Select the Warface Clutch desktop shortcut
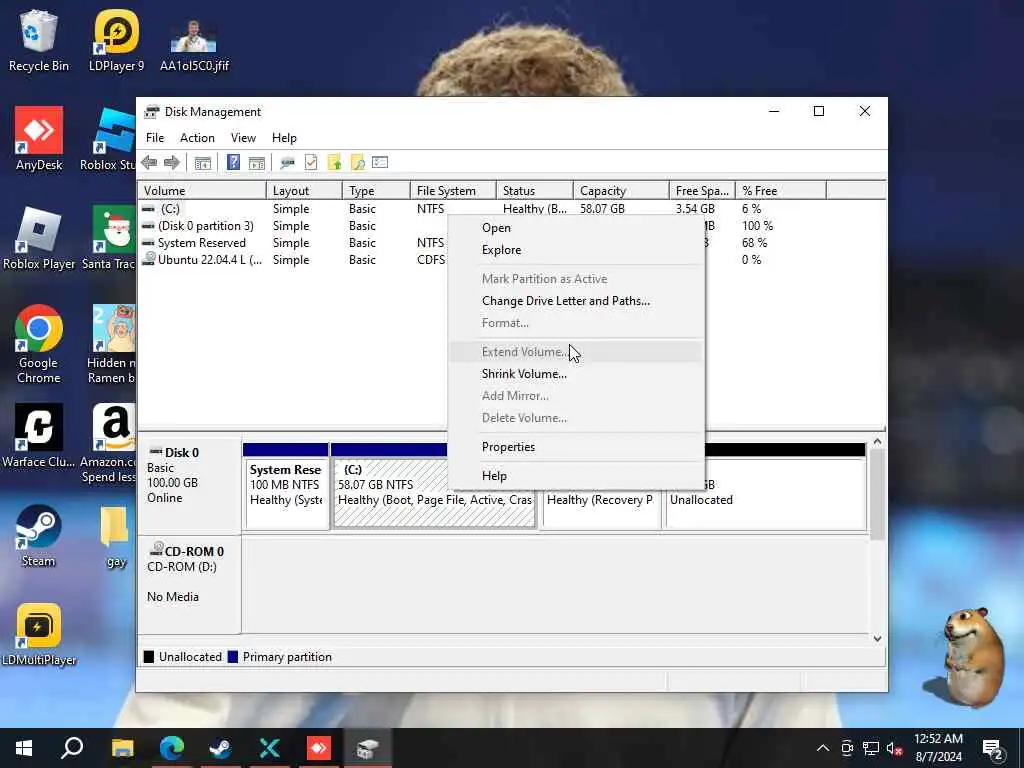The image size is (1024, 768). tap(39, 436)
